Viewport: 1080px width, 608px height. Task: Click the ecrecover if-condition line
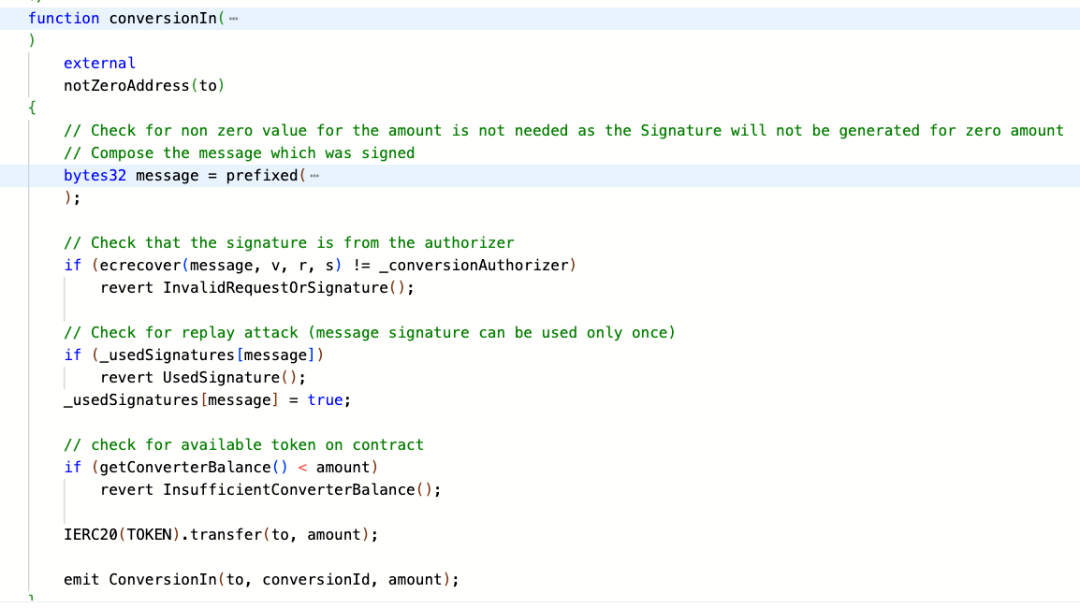tap(320, 265)
